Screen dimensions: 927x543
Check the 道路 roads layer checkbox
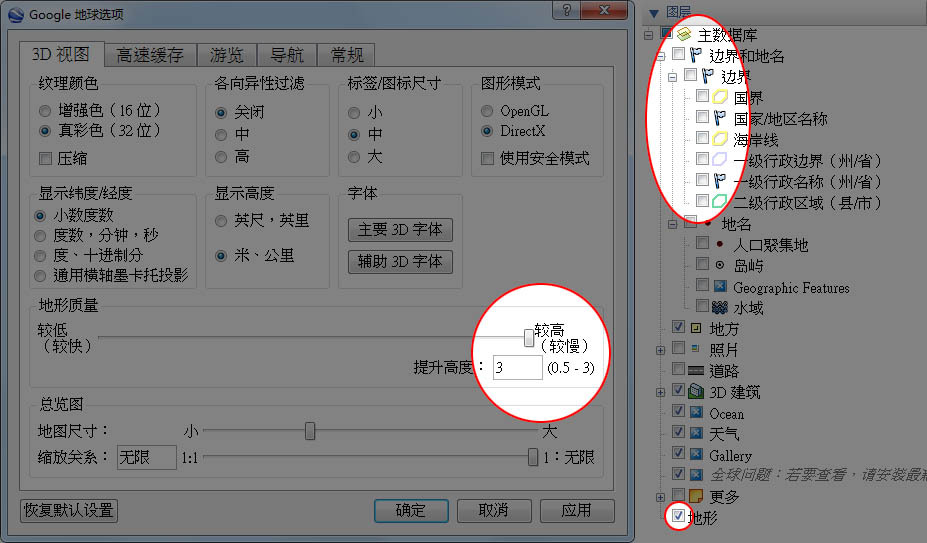coord(678,369)
